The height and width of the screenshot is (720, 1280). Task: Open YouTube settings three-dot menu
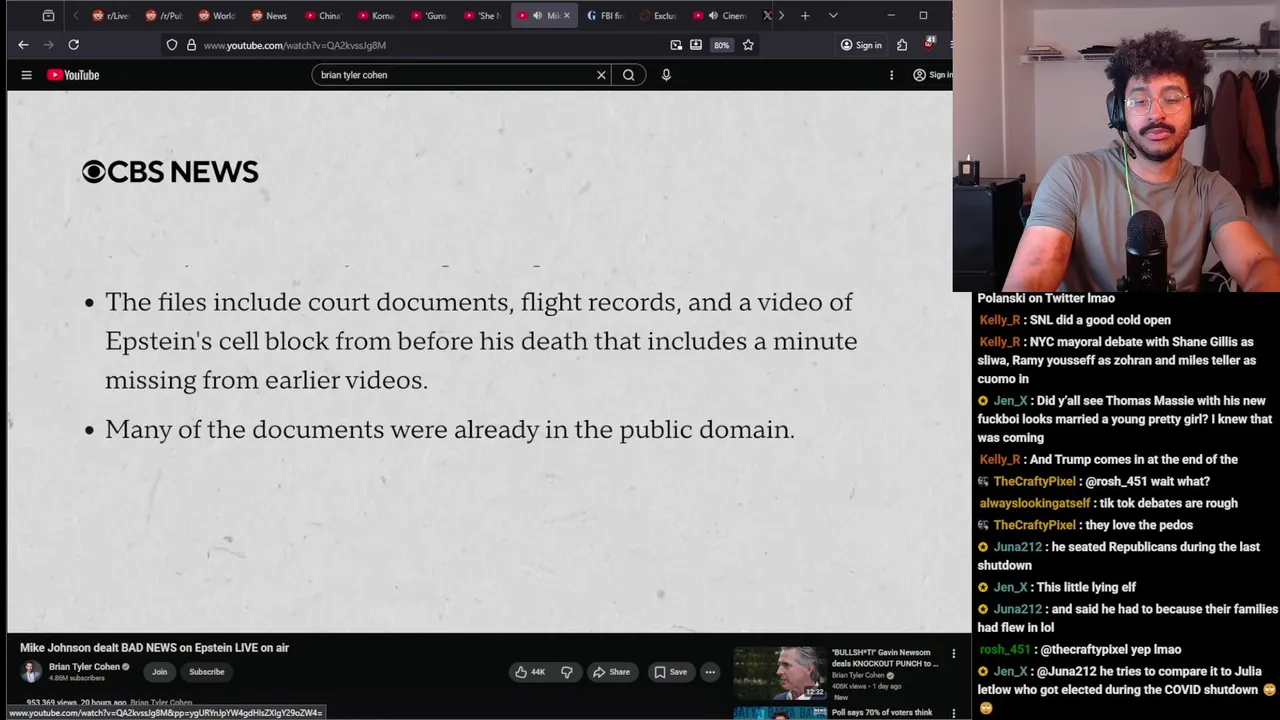pyautogui.click(x=892, y=75)
